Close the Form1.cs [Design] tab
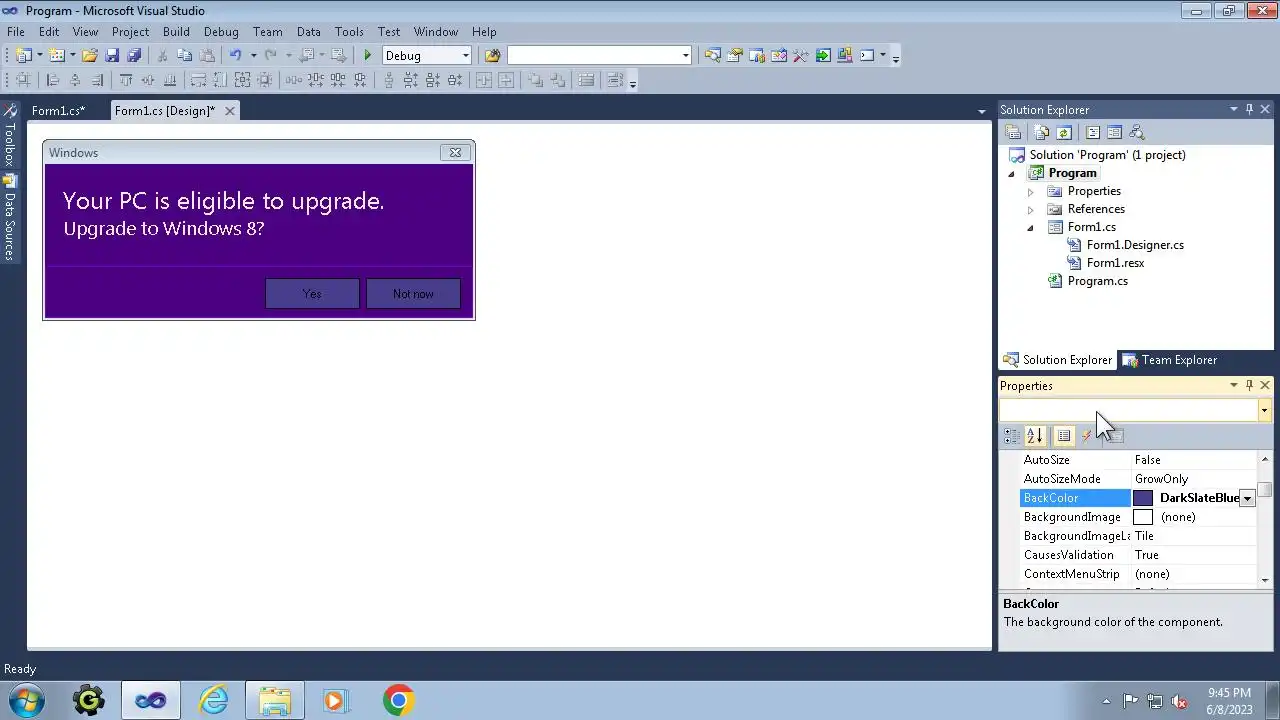Screen dimensions: 1280x720 229,111
